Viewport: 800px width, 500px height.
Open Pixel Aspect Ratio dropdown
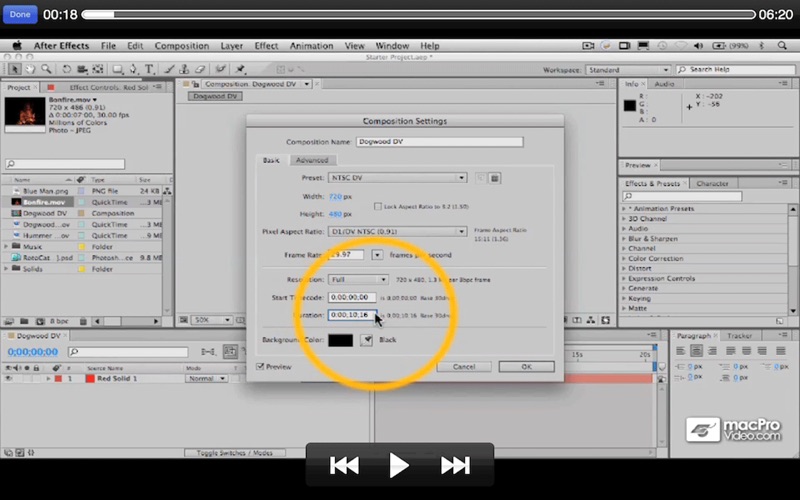(397, 231)
